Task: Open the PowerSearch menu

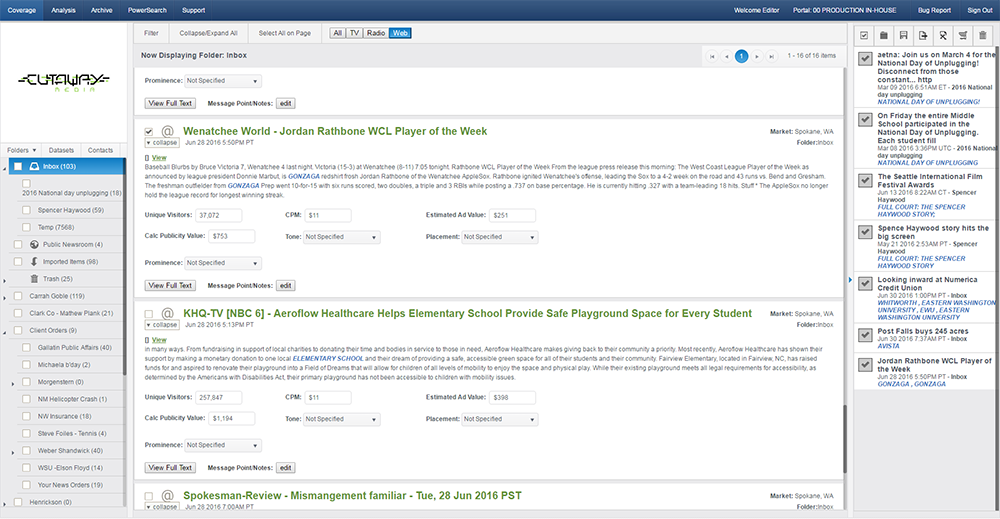Action: pos(147,10)
